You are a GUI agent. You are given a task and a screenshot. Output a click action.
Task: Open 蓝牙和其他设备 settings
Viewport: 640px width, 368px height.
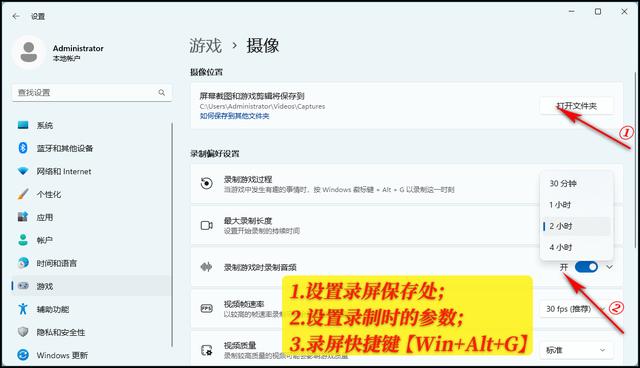92,148
